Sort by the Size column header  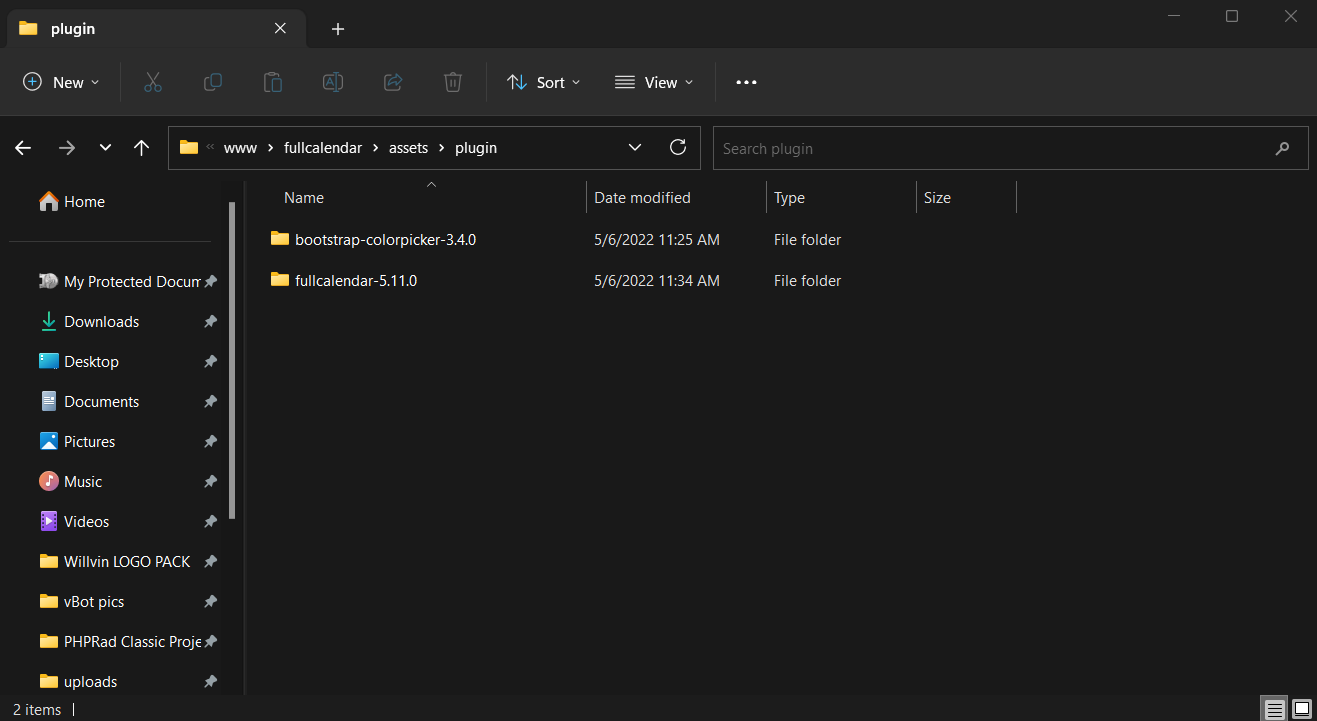click(x=937, y=198)
